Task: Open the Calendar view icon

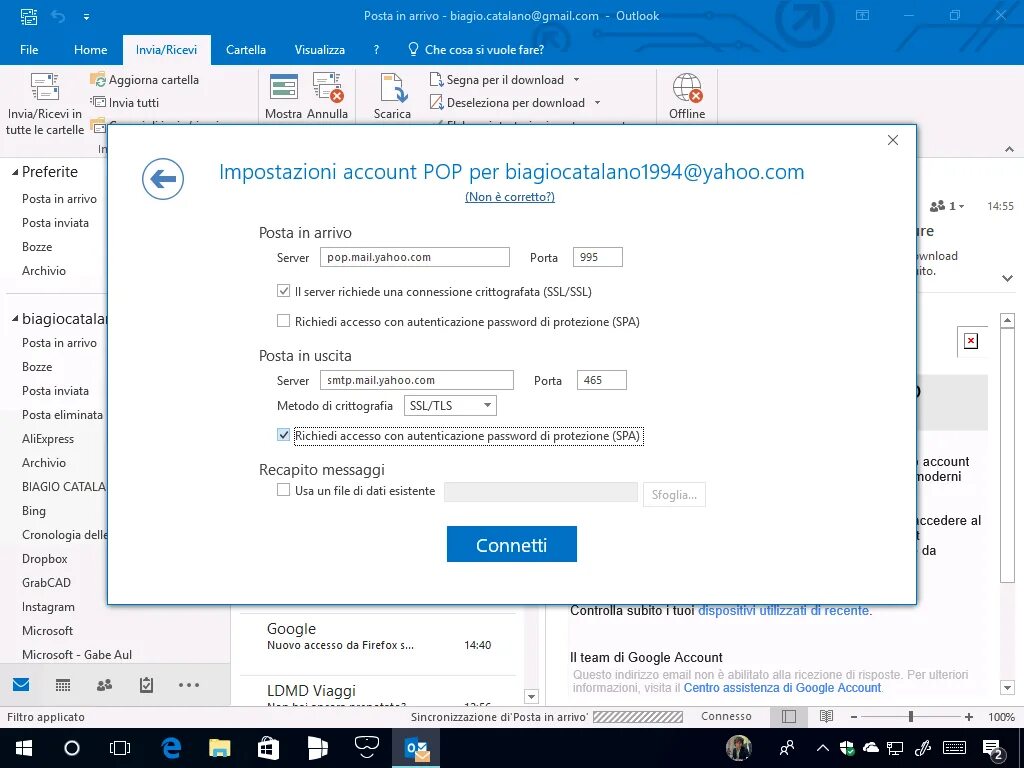Action: tap(63, 685)
